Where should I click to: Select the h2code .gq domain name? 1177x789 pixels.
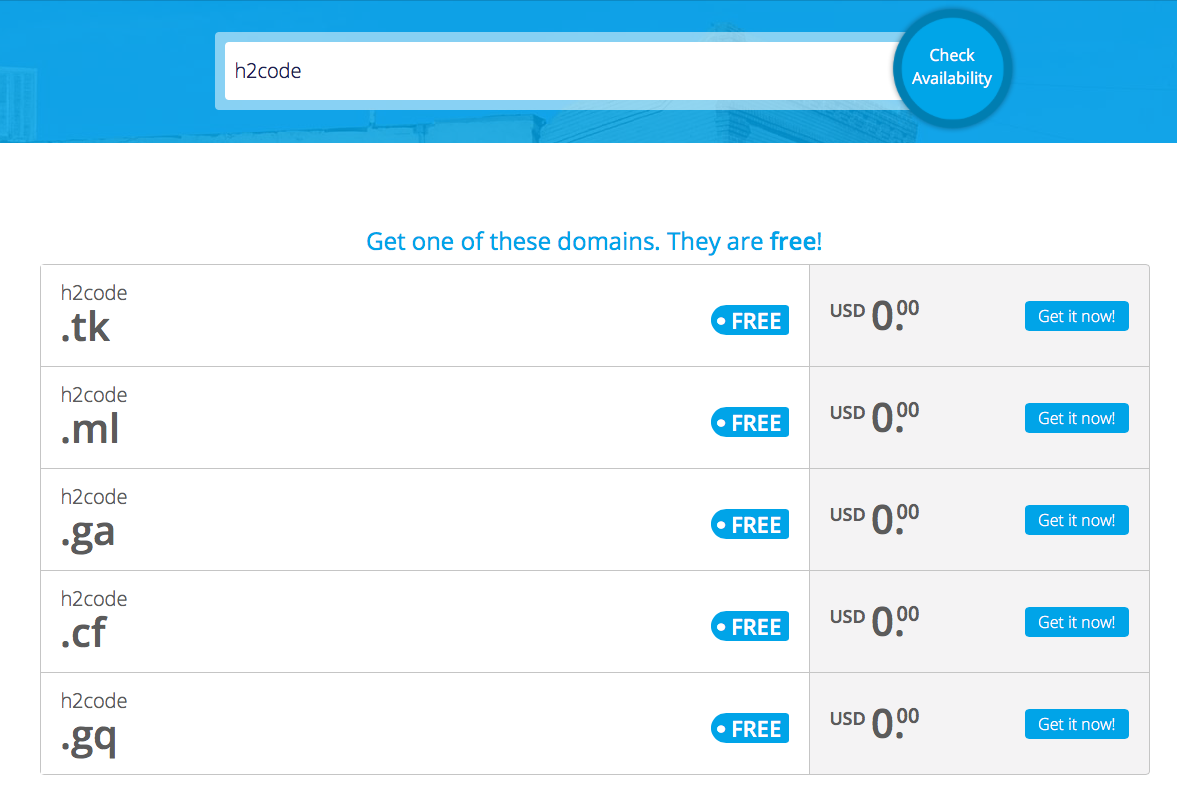coord(93,723)
